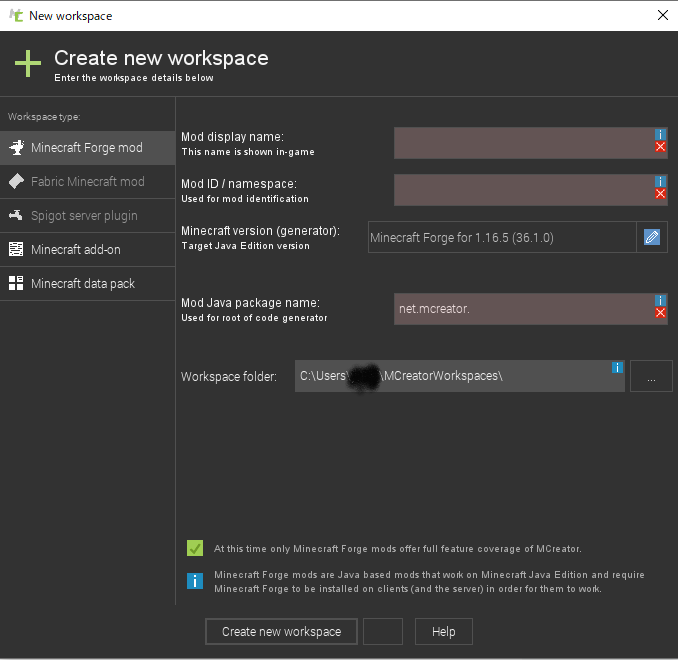Open the Help button

(x=444, y=632)
